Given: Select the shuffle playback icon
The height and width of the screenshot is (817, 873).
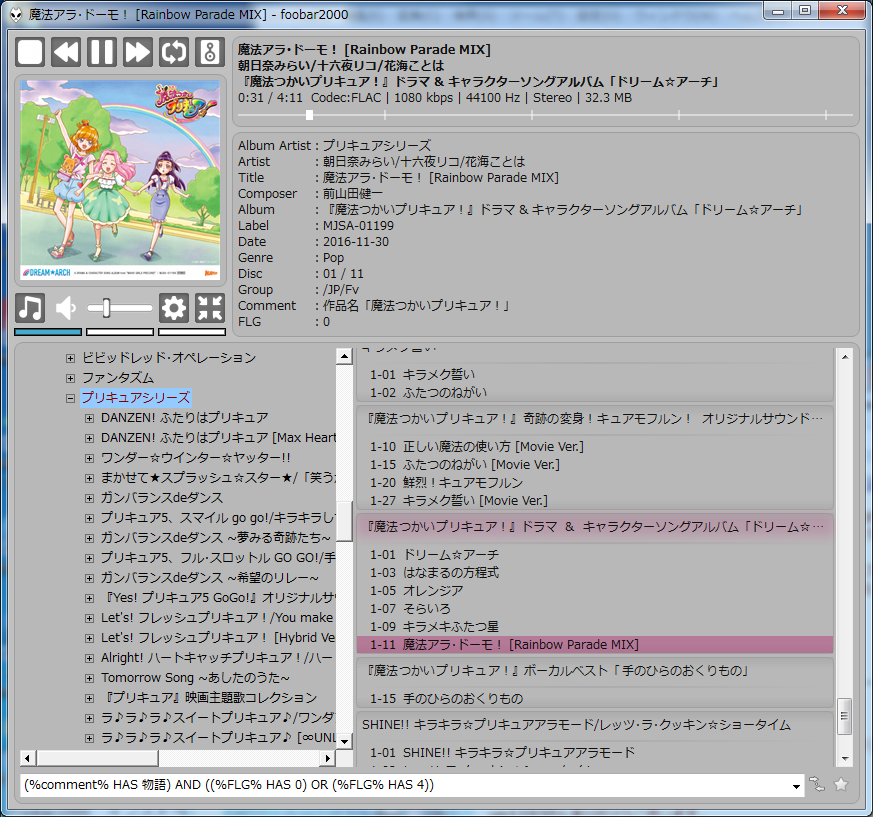Looking at the screenshot, I should [x=208, y=52].
